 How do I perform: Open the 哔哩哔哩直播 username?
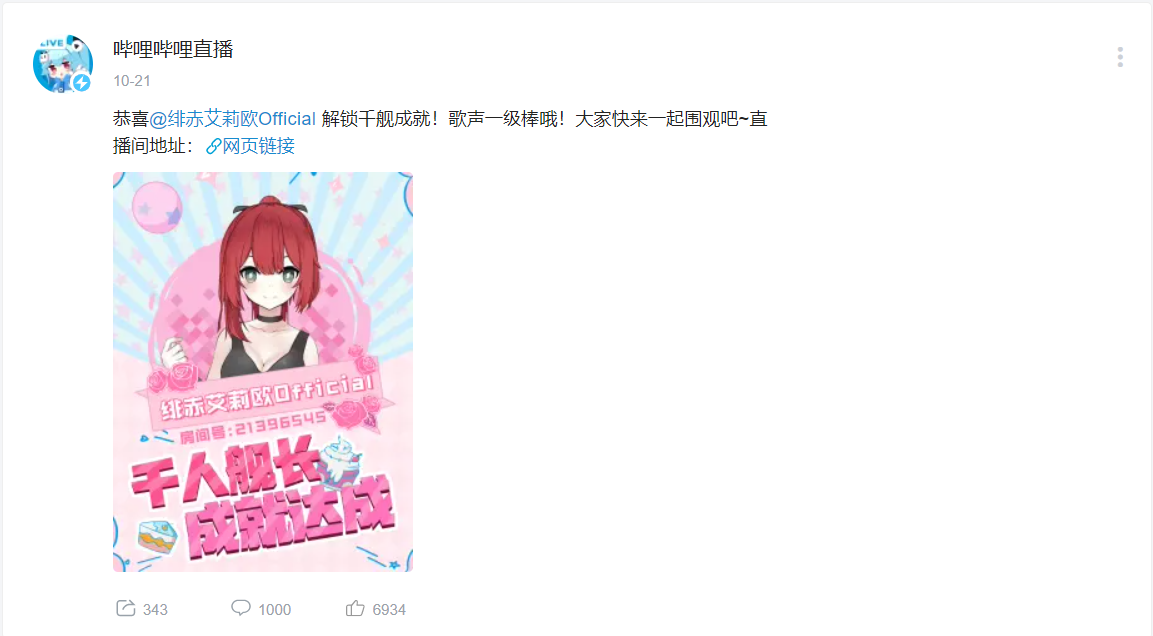173,49
